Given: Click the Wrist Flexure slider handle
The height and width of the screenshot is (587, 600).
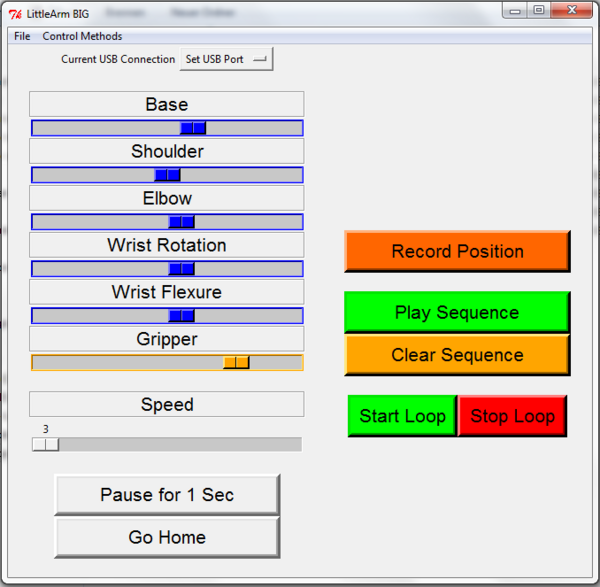Looking at the screenshot, I should tap(181, 316).
